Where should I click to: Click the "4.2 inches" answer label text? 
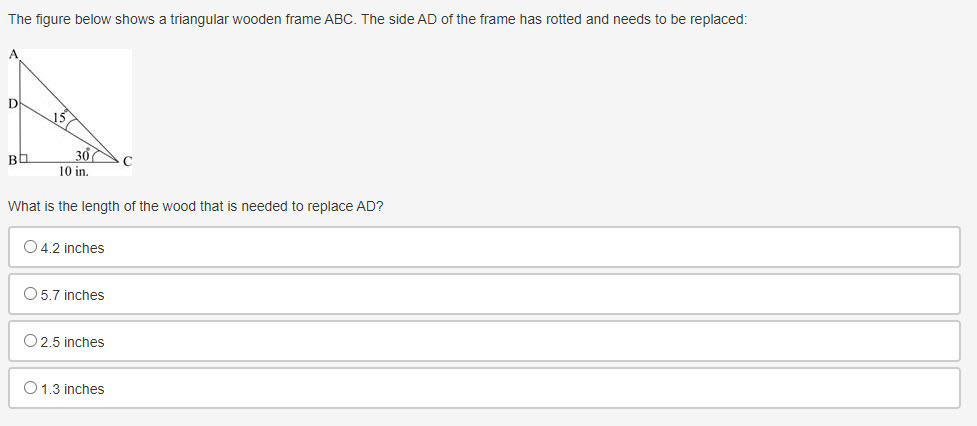coord(72,248)
